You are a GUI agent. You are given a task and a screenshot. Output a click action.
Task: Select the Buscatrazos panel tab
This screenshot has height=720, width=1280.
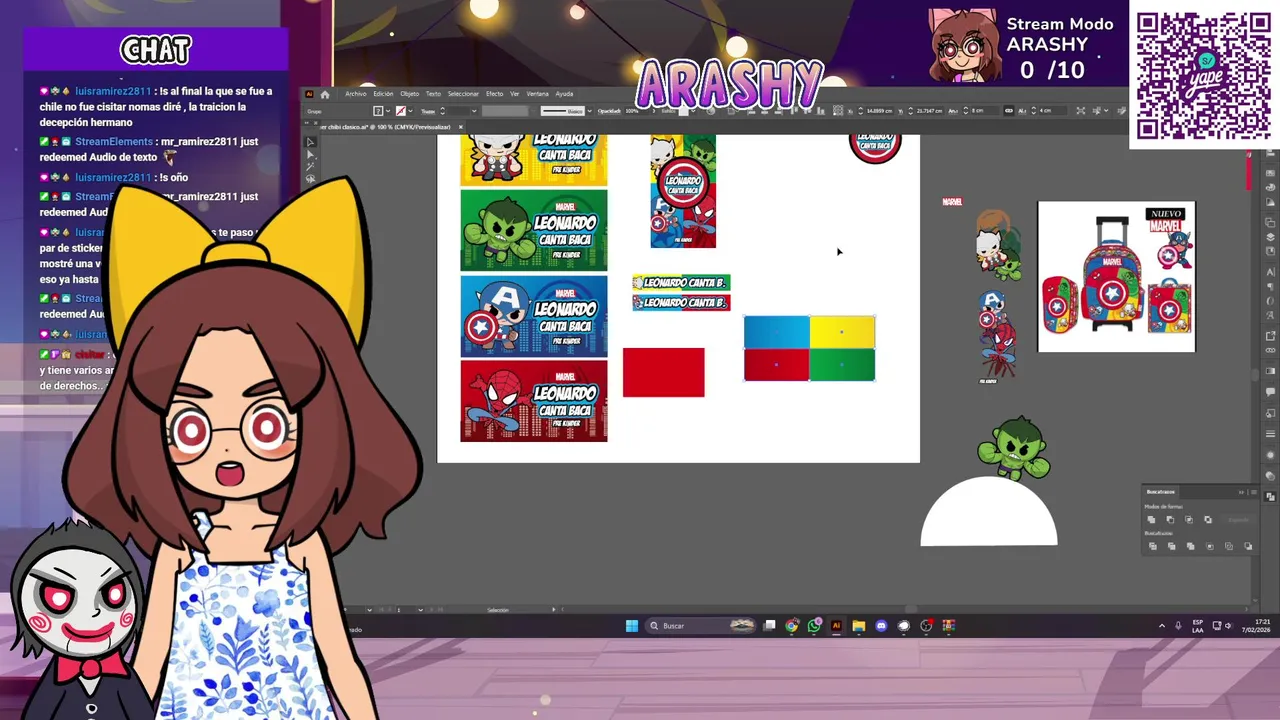[1161, 492]
